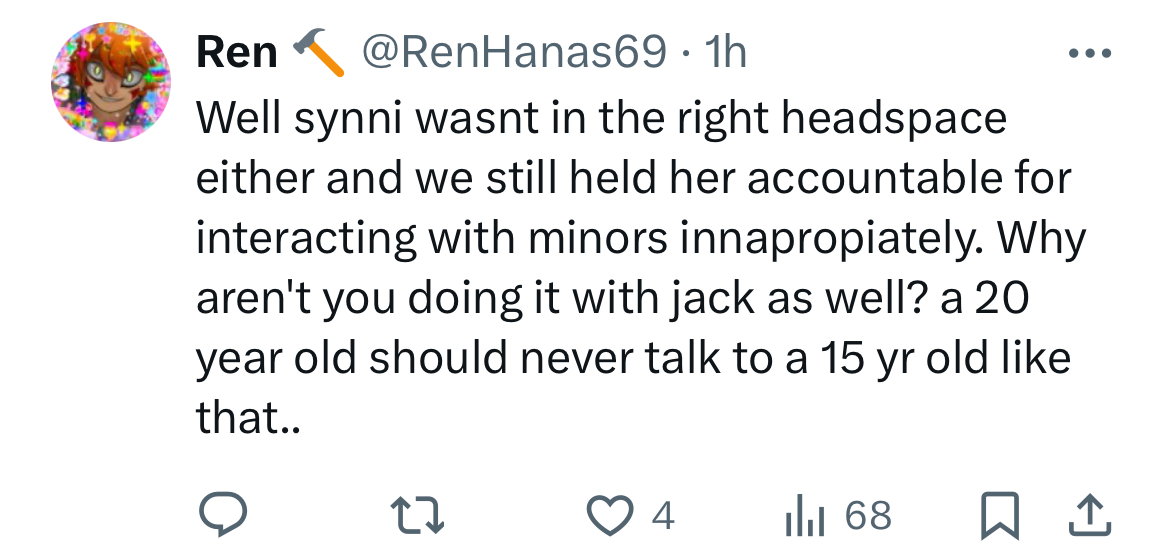Click the like count showing 4
This screenshot has height=560, width=1170.
click(661, 516)
